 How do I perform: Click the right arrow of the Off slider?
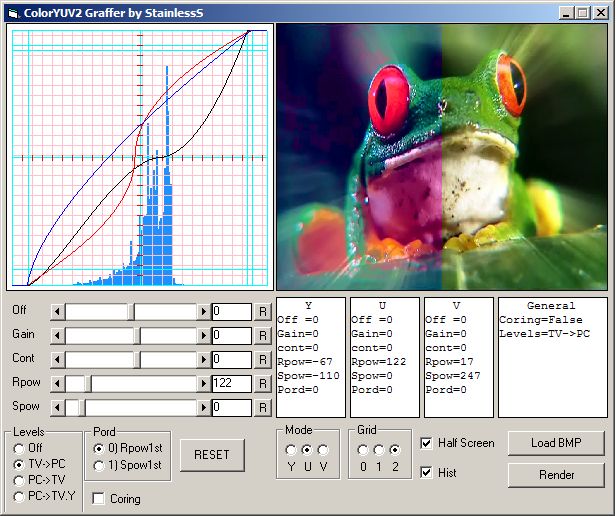coord(203,312)
